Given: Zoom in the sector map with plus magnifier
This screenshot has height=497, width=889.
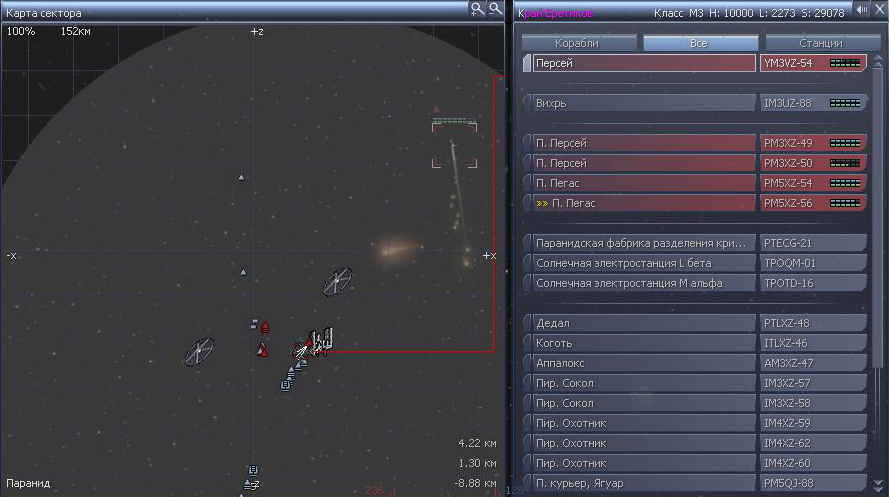Looking at the screenshot, I should [477, 9].
